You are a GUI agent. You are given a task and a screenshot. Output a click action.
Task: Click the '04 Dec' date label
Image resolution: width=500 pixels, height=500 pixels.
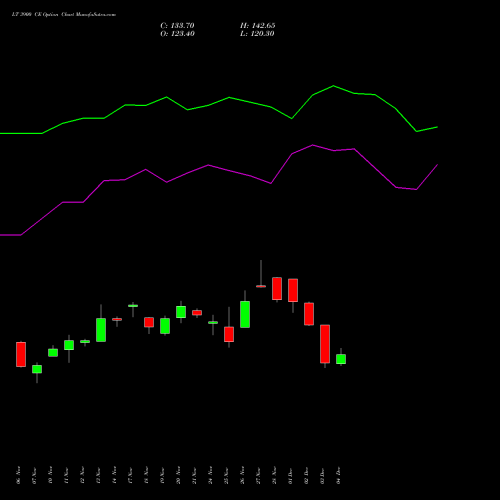[x=338, y=475]
